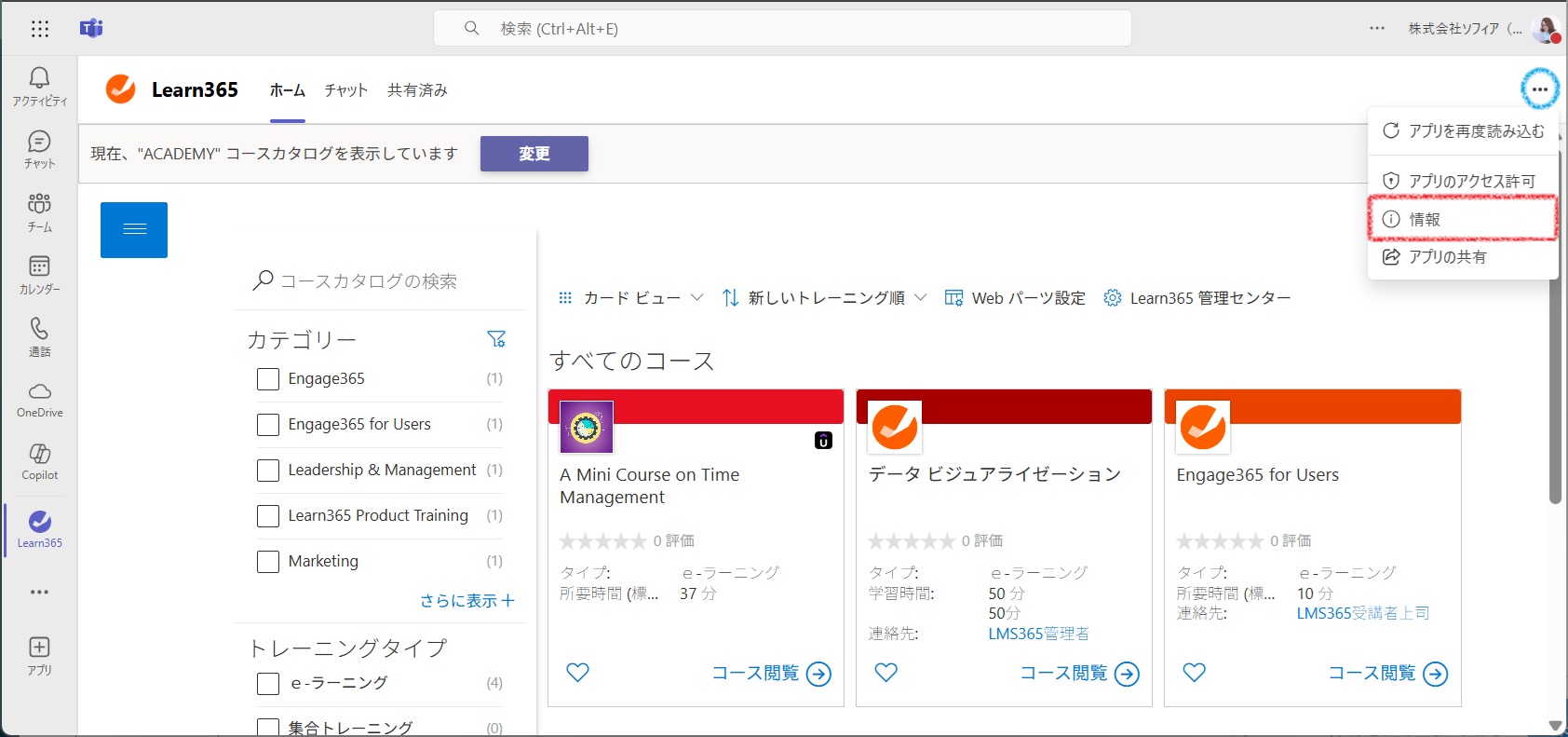This screenshot has width=1568, height=737.
Task: Click the 株式会社ソフィア organization name
Action: 1465,29
